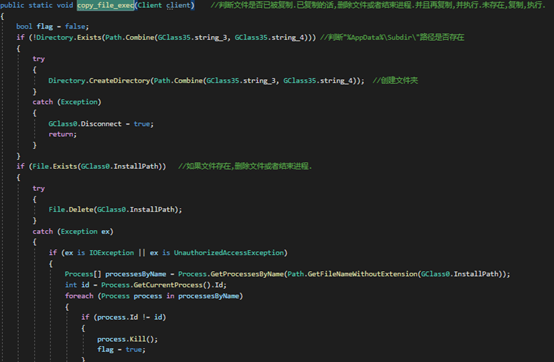The height and width of the screenshot is (362, 554).
Task: Click 'catch (Exception ex)' line
Action: coord(73,231)
